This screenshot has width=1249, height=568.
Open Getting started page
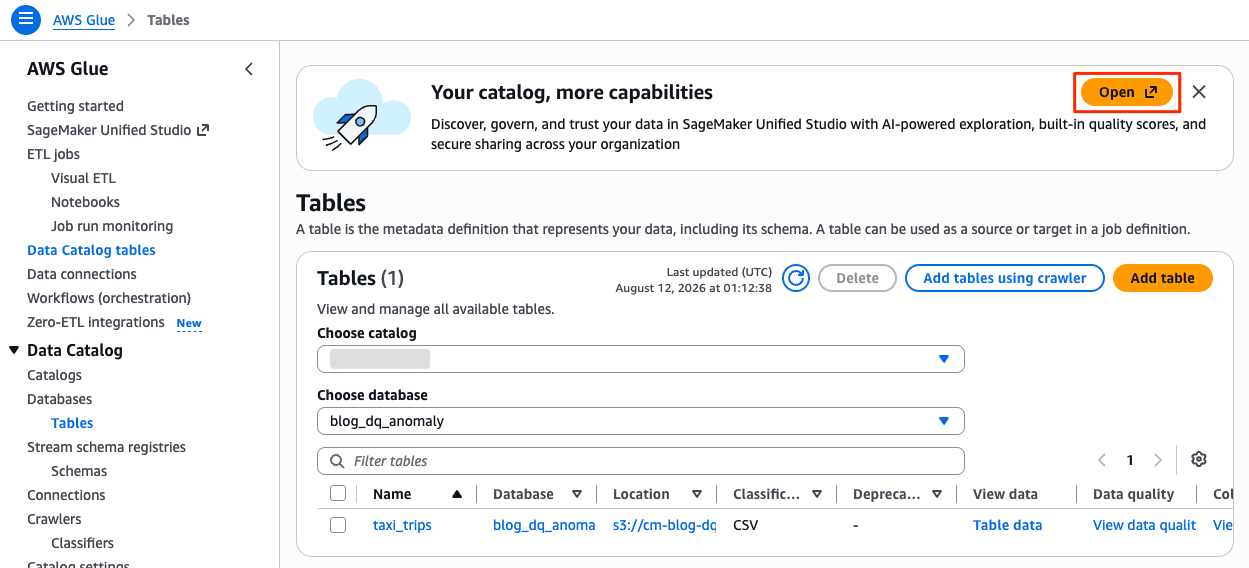point(75,106)
